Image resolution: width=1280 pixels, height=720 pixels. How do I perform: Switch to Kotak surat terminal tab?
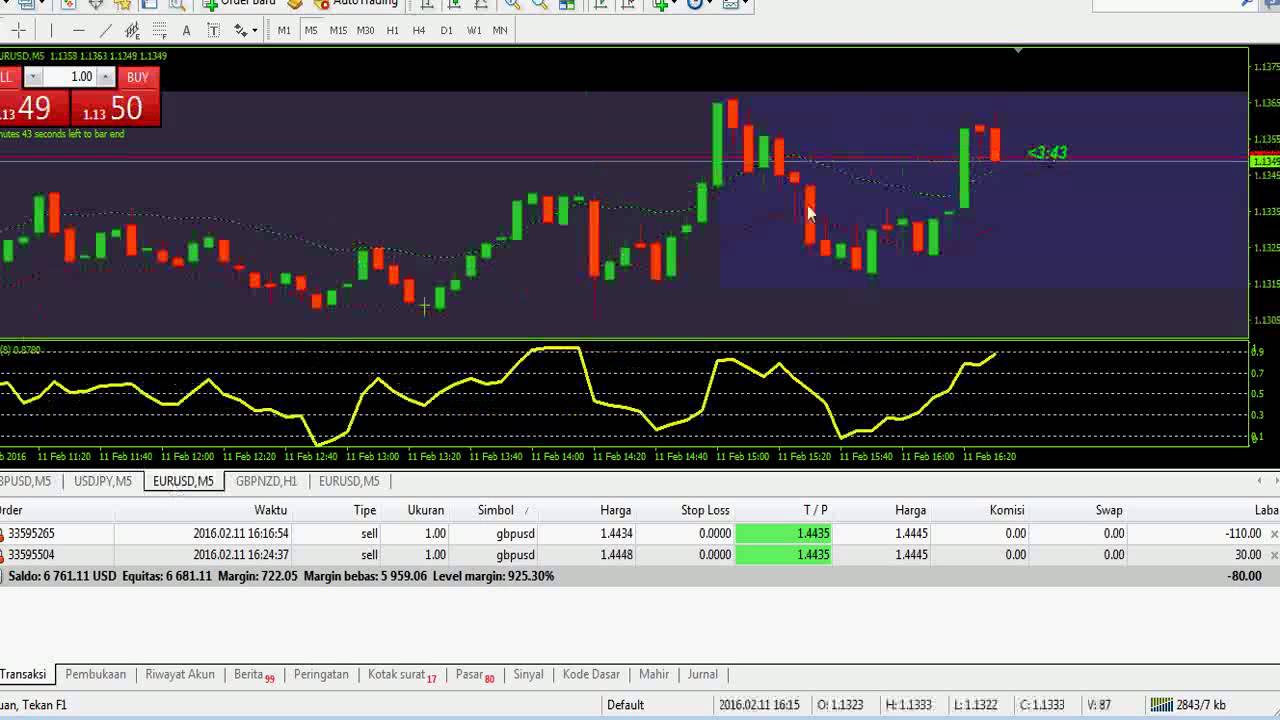coord(402,674)
